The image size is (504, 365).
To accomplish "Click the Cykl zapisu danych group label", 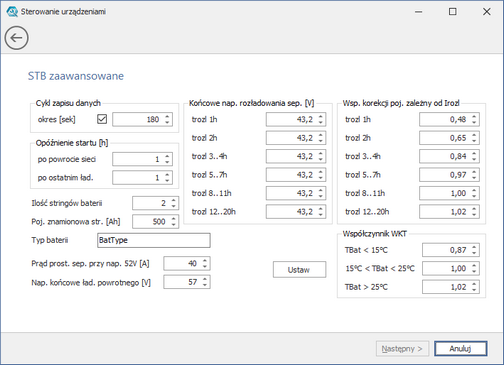I will (68, 103).
